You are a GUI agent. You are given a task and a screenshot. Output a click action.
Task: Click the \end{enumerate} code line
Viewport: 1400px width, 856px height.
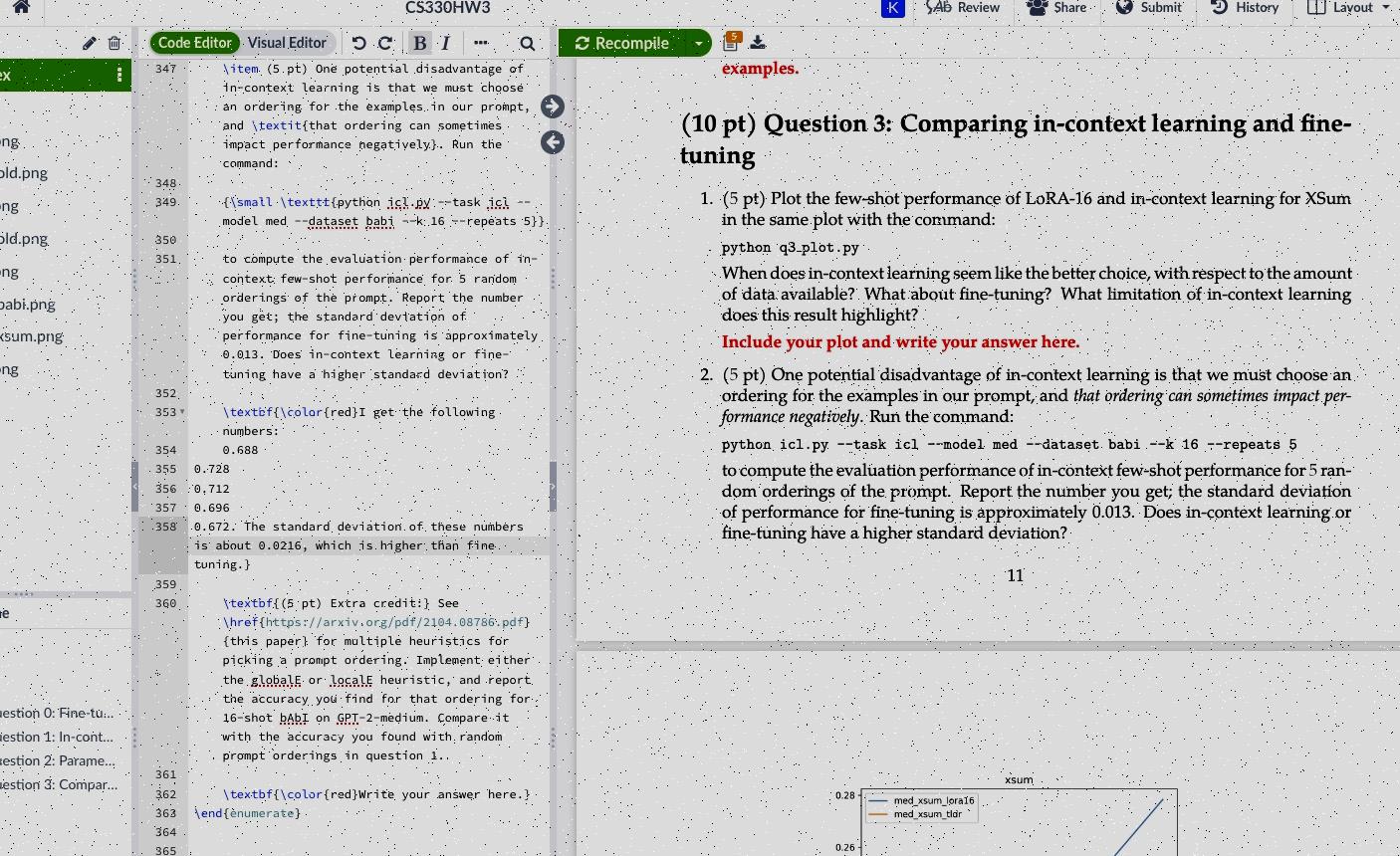[247, 813]
